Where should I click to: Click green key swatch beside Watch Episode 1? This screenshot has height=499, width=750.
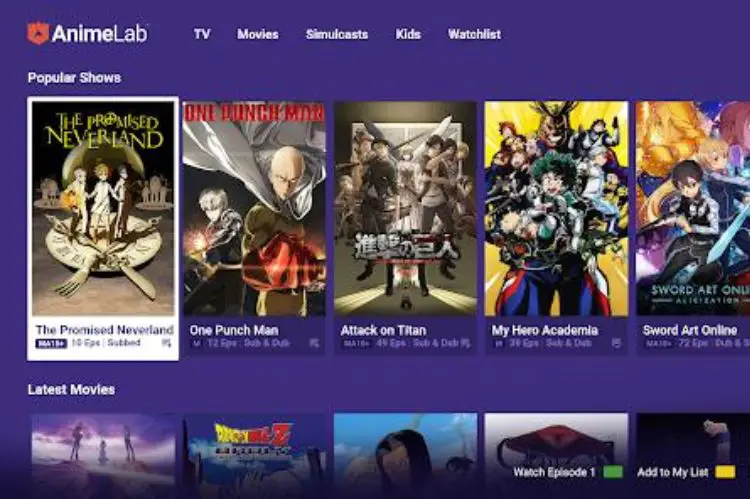(x=613, y=472)
